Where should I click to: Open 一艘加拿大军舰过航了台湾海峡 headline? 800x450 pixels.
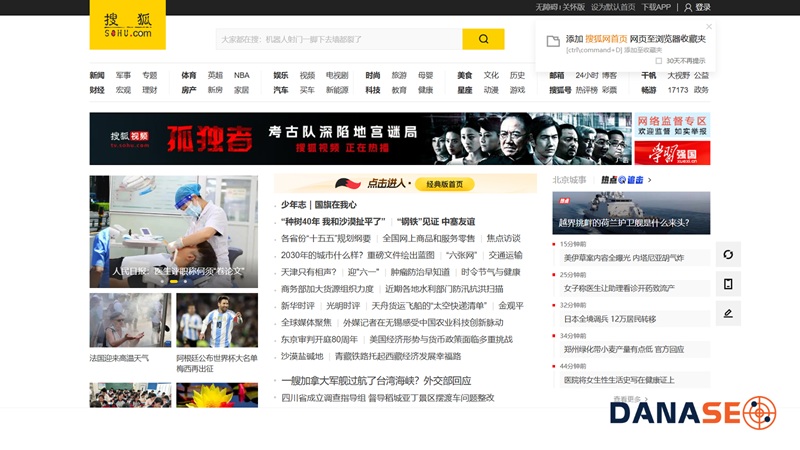coord(377,381)
